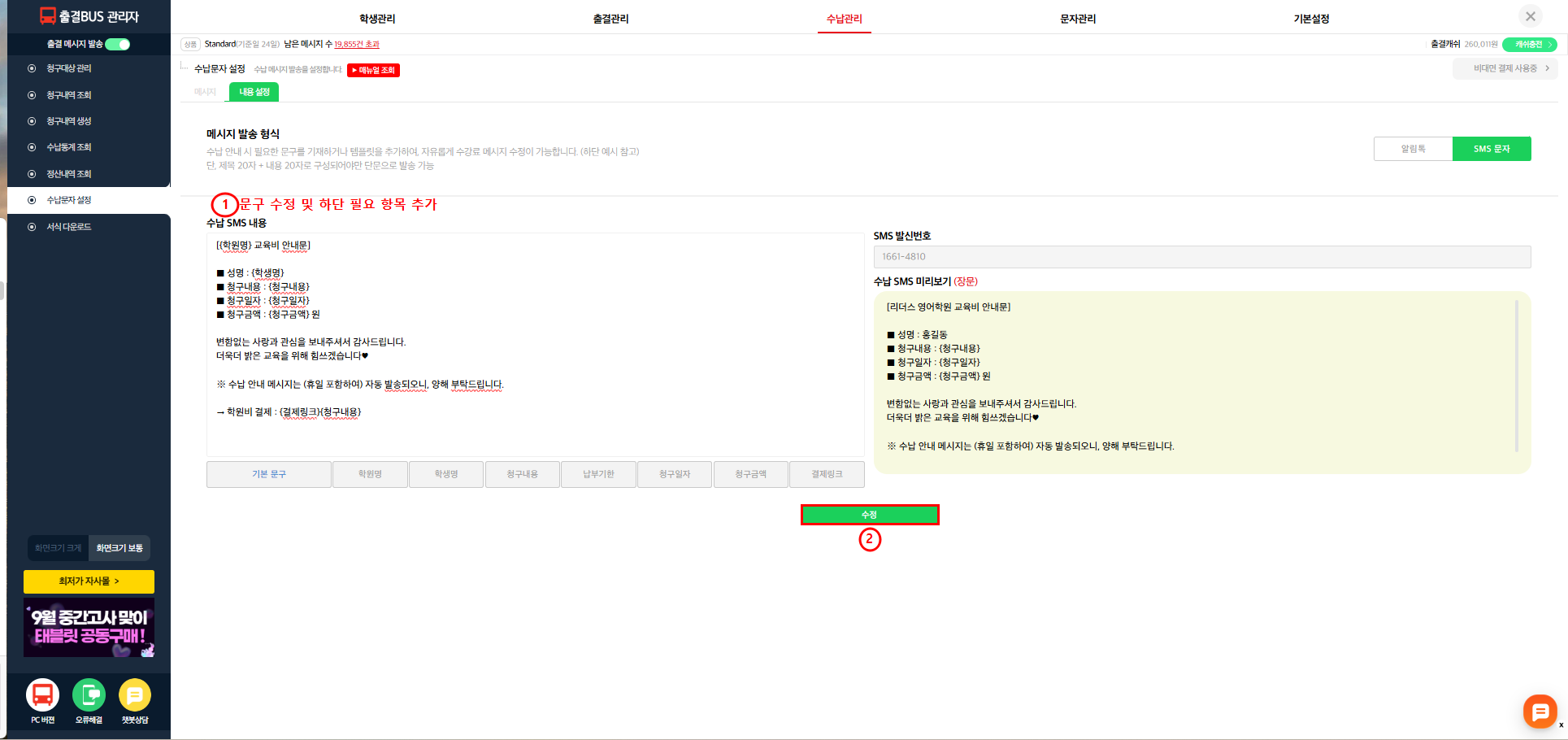The height and width of the screenshot is (740, 1568).
Task: Expand the 최저가 자사몰 link
Action: pos(89,581)
